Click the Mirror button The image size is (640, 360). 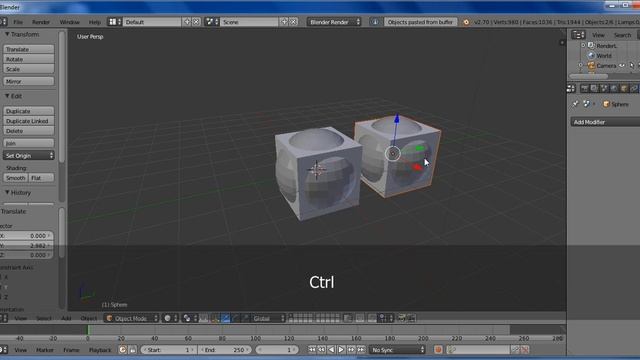pyautogui.click(x=29, y=81)
